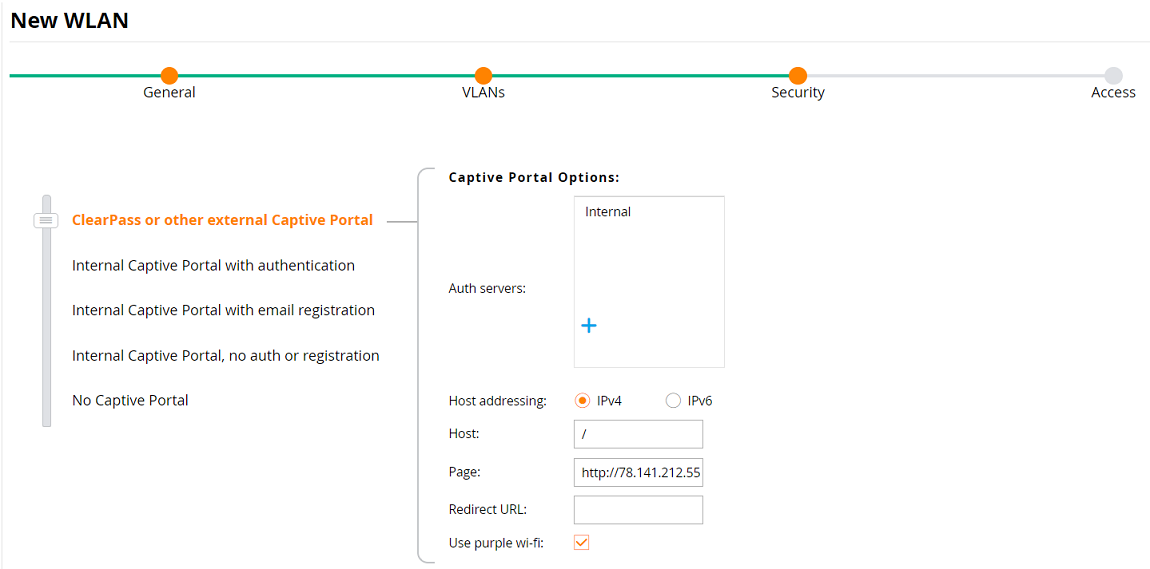Select Internal Captive Portal with authentication
This screenshot has width=1150, height=569.
coord(213,266)
